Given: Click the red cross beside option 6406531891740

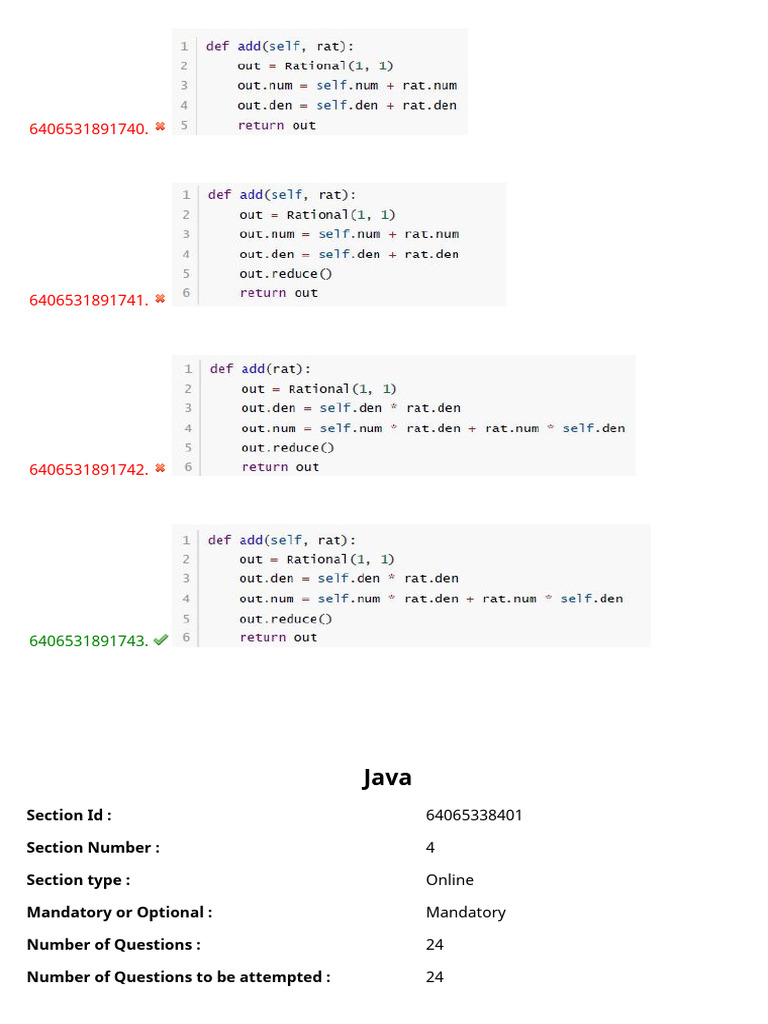Looking at the screenshot, I should (x=160, y=127).
